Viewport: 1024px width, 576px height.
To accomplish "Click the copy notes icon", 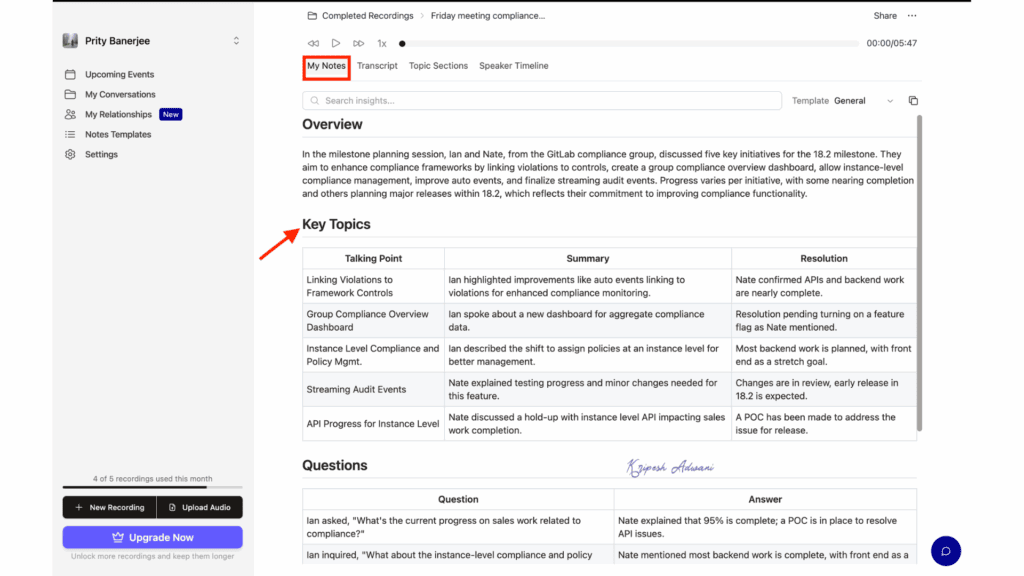I will [913, 101].
